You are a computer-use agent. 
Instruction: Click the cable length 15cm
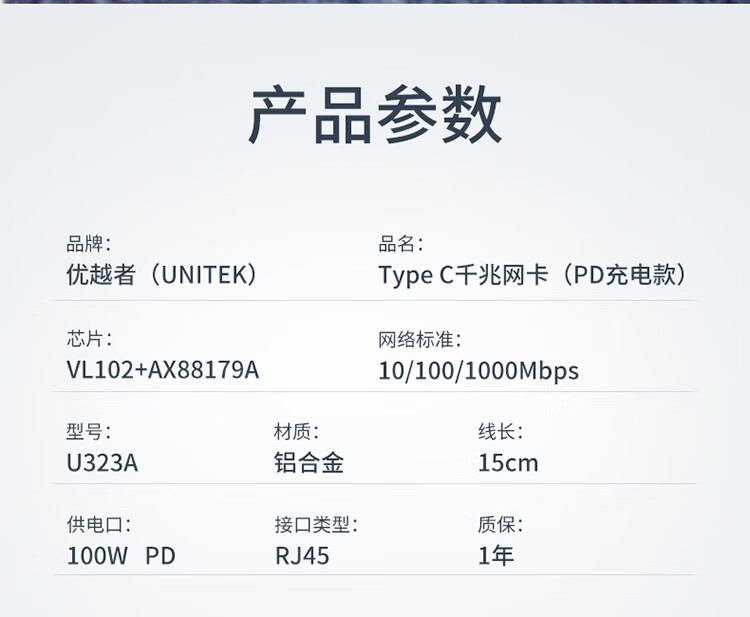508,464
